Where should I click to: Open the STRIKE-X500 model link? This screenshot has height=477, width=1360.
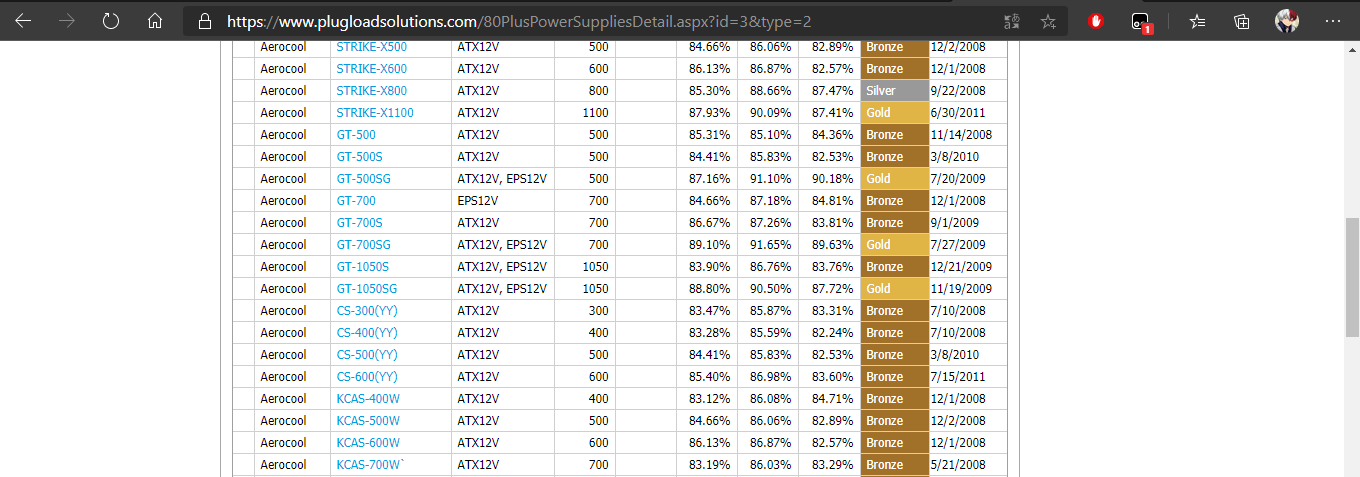click(371, 47)
